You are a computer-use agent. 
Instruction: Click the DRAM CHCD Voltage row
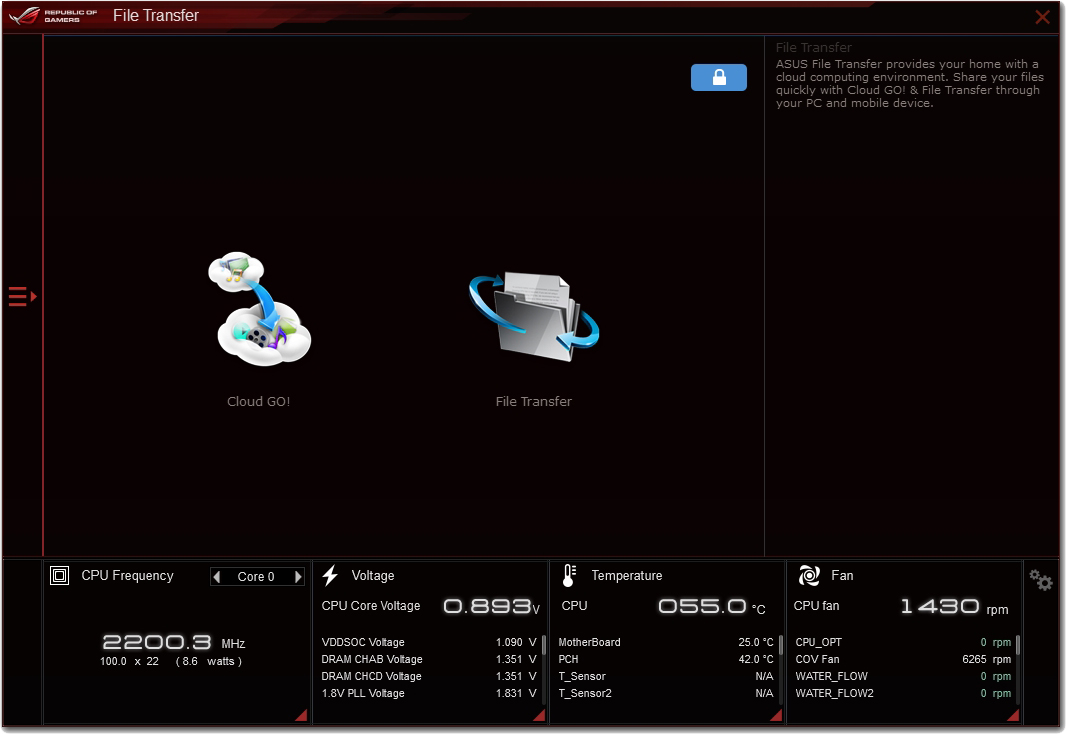pos(429,676)
